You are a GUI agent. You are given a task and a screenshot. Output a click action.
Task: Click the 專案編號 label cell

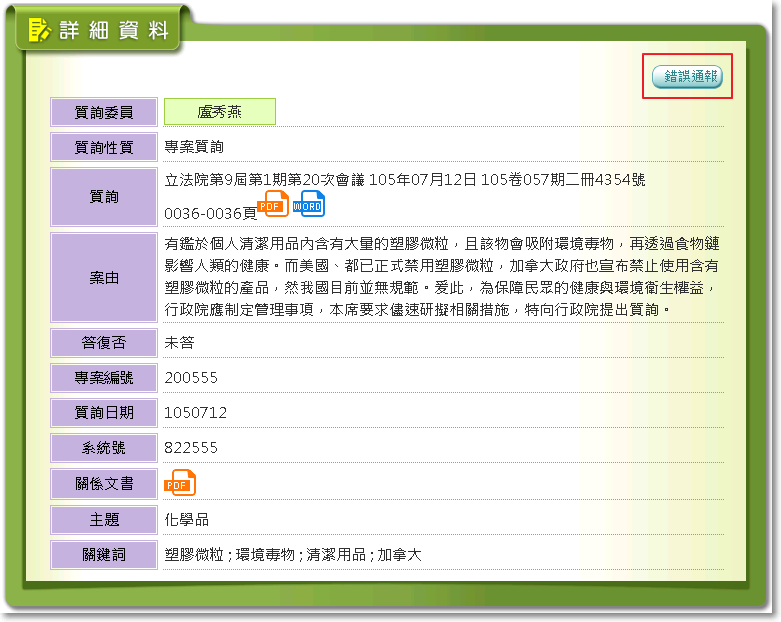point(104,378)
